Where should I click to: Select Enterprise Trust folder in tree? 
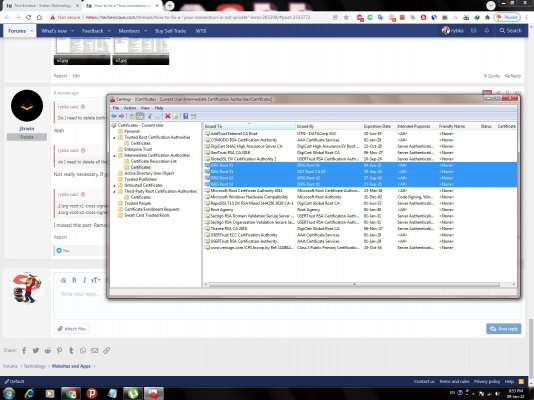(x=138, y=149)
